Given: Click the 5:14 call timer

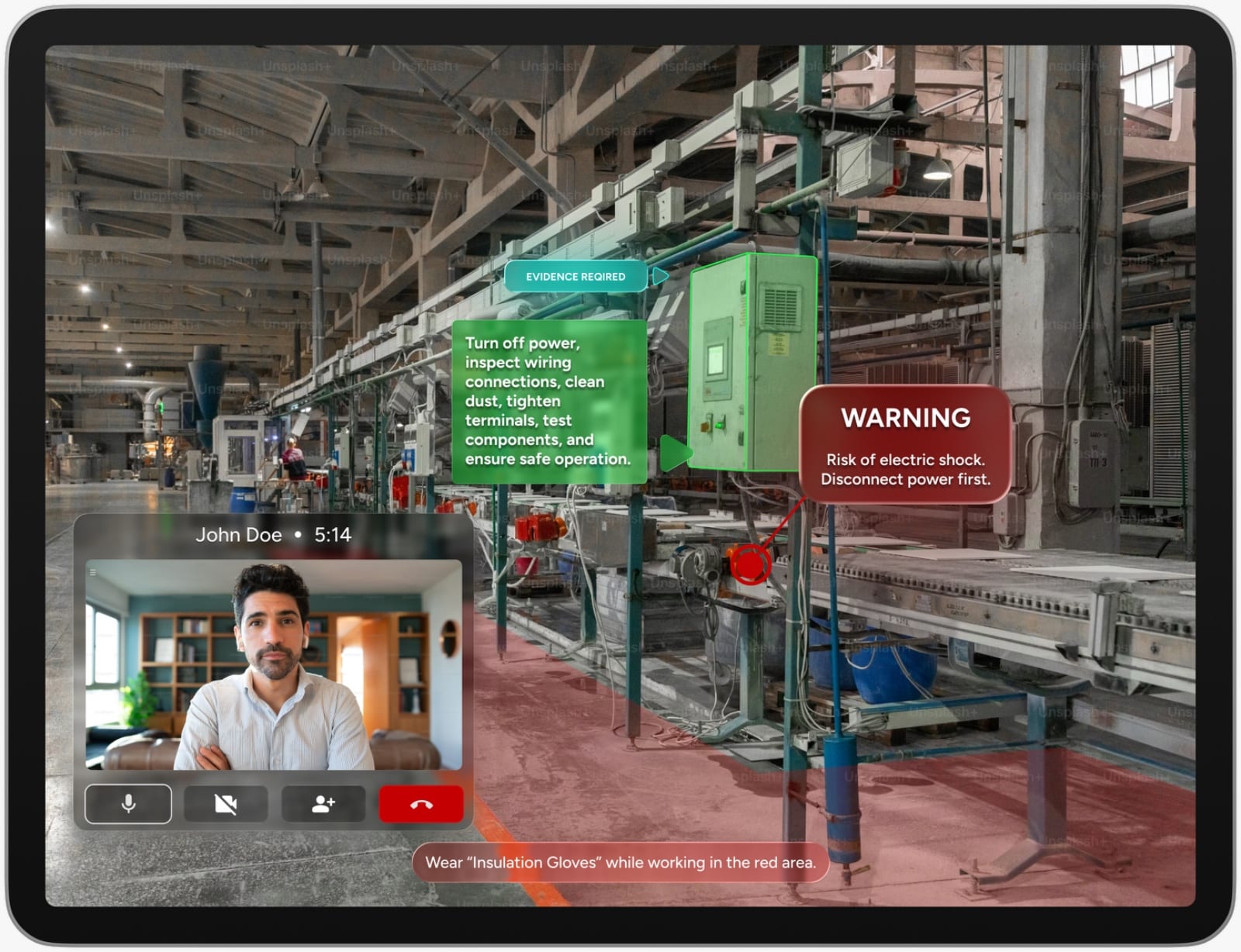Looking at the screenshot, I should pyautogui.click(x=333, y=535).
